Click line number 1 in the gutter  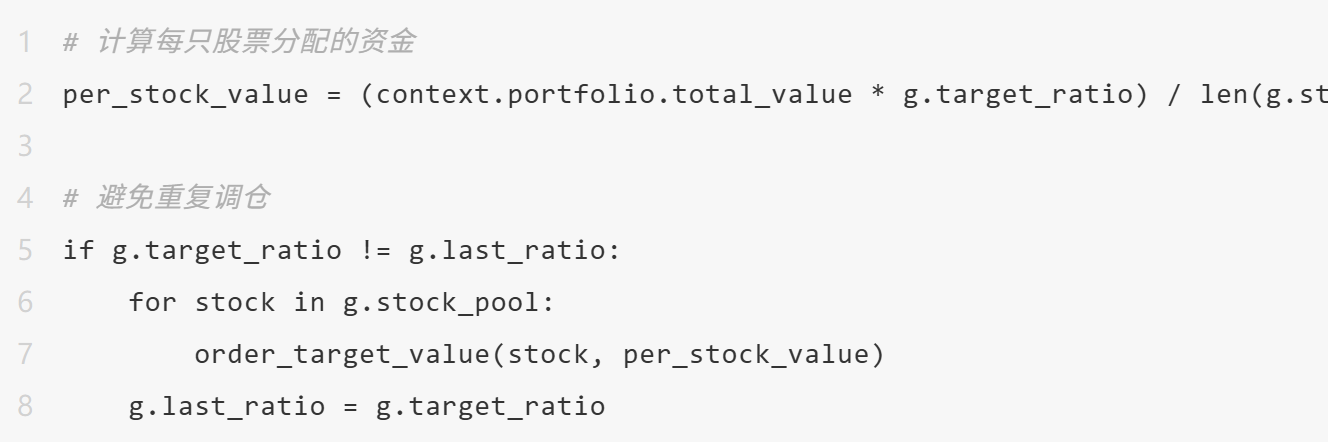pyautogui.click(x=24, y=43)
